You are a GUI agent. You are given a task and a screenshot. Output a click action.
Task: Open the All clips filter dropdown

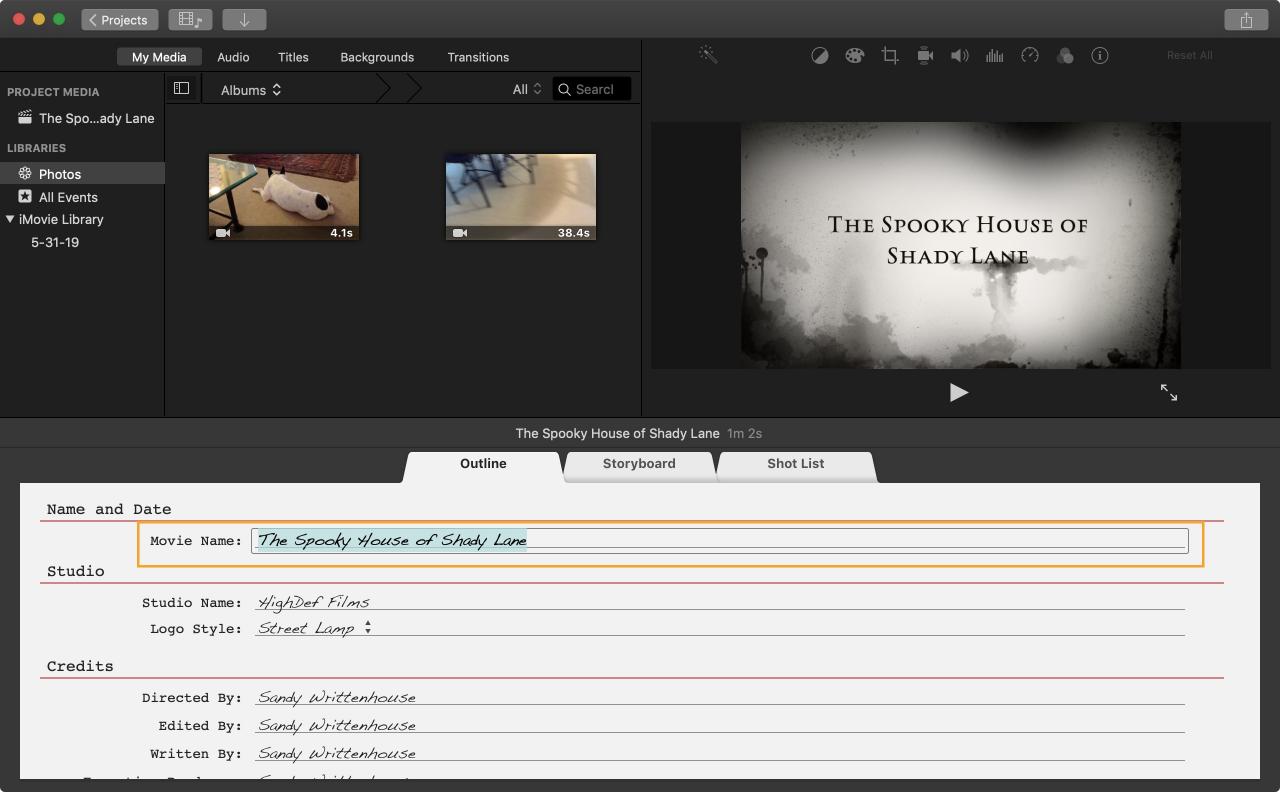tap(527, 90)
